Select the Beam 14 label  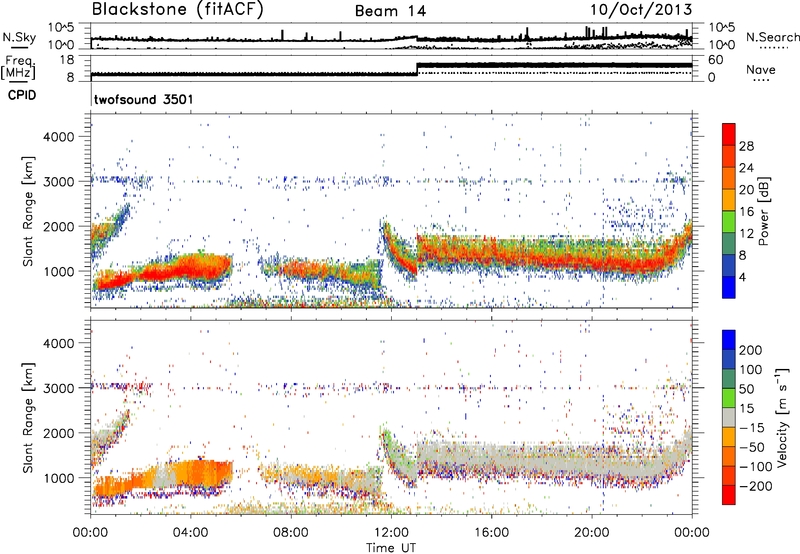390,11
